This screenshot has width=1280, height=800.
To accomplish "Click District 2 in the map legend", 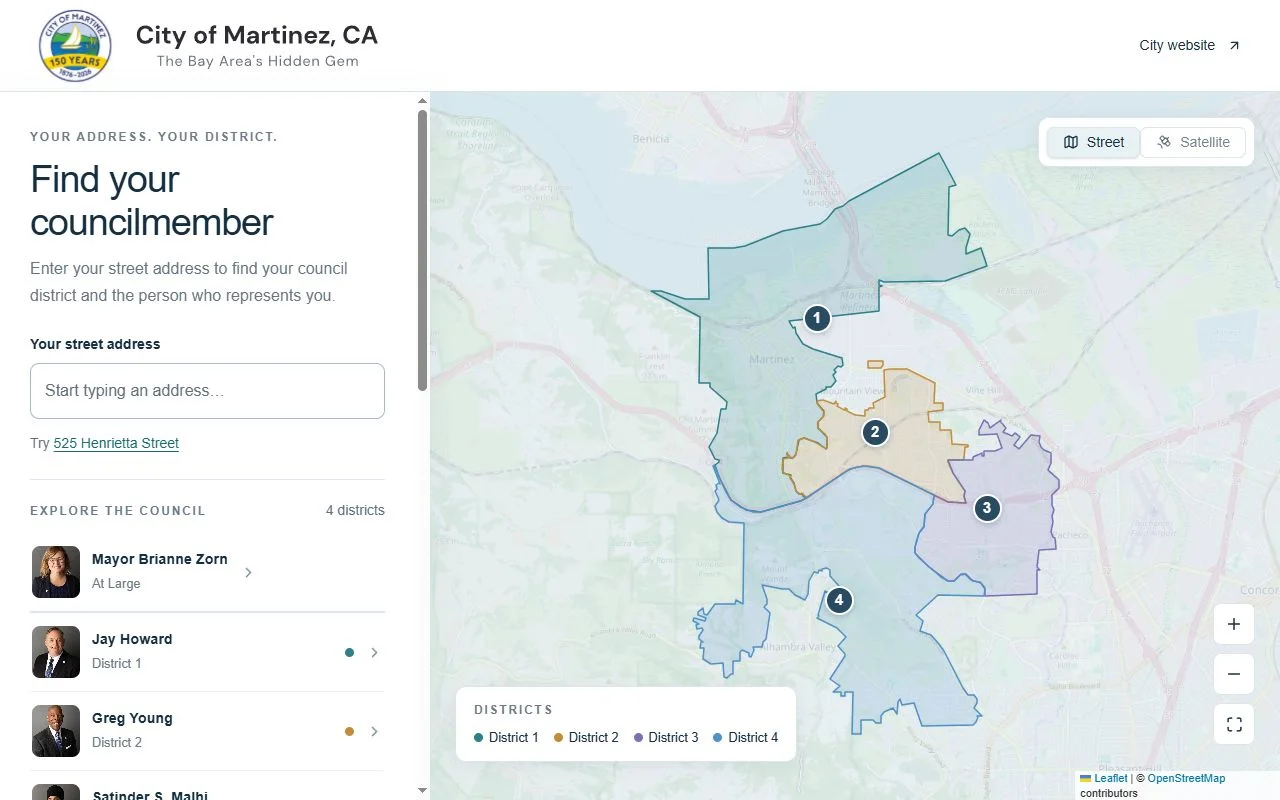I will (x=586, y=737).
